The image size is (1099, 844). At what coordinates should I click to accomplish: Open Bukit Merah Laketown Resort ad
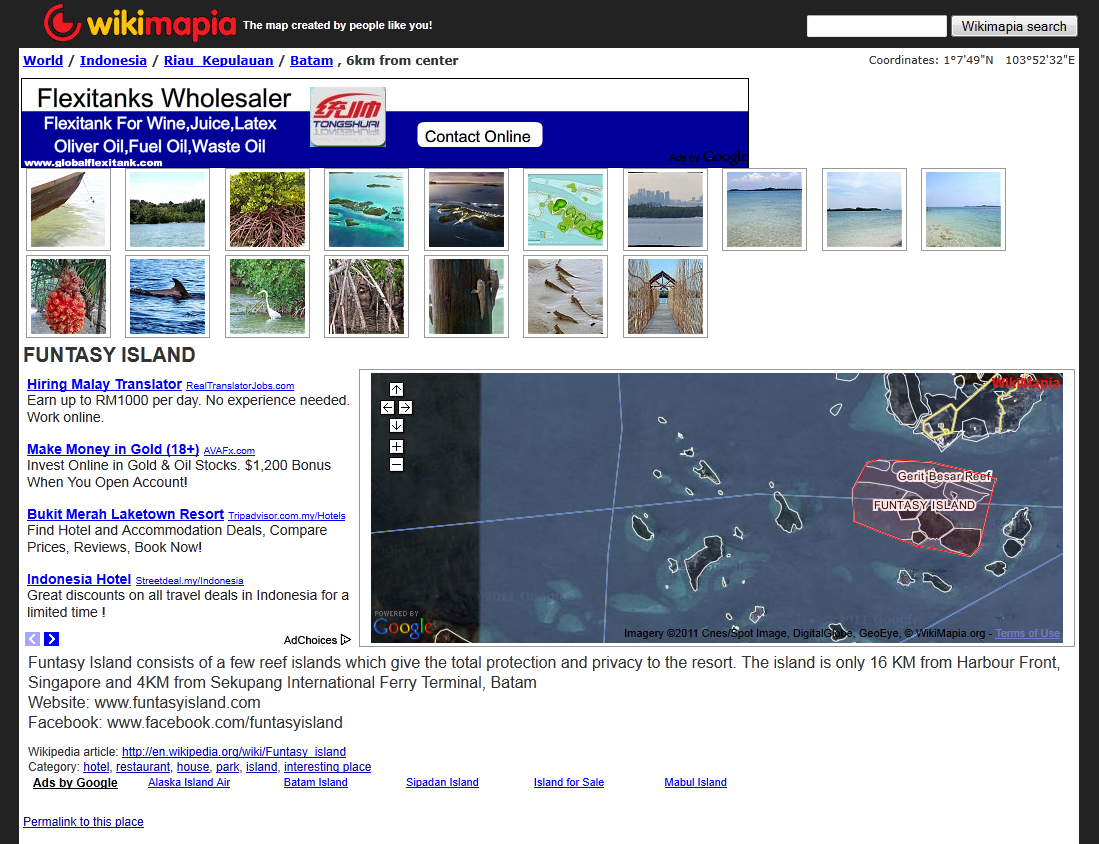tap(125, 515)
